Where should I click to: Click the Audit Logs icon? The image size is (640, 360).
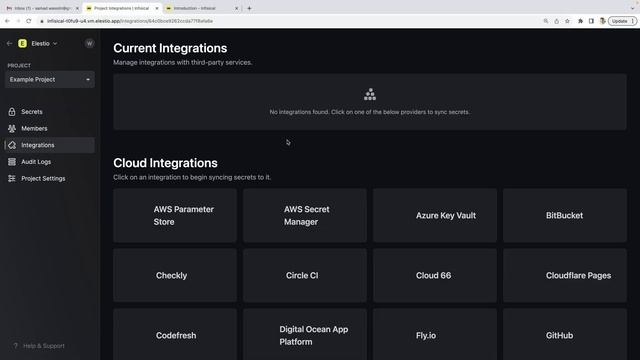[x=12, y=162]
